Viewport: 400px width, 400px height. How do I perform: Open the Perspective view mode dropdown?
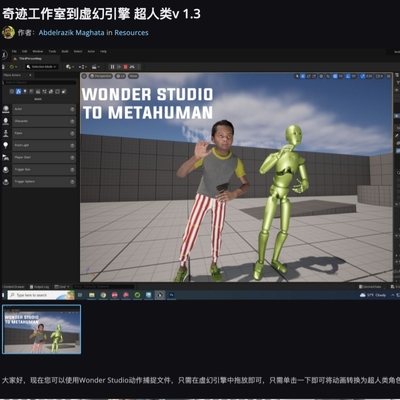(101, 76)
